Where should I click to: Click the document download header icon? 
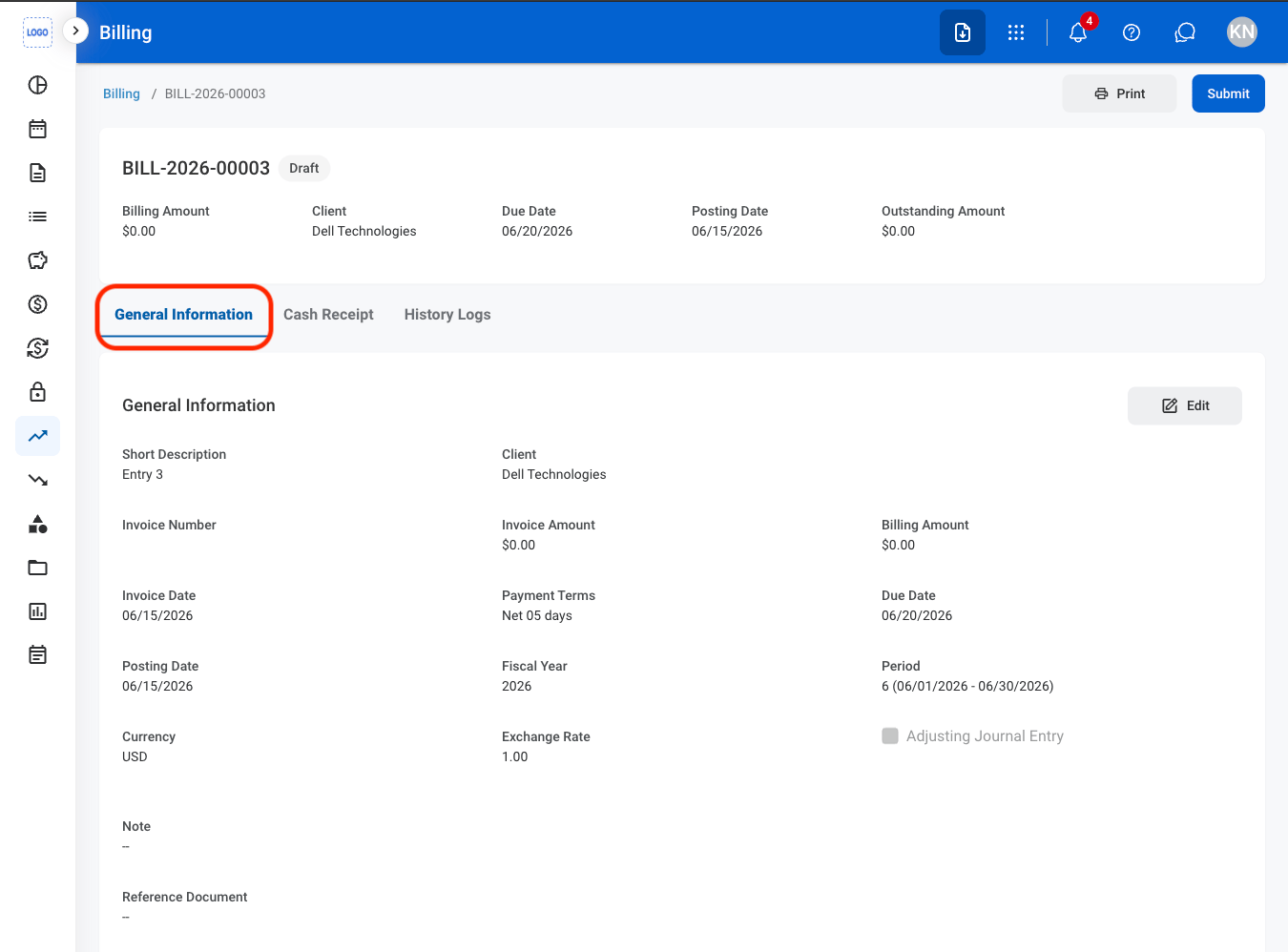(x=963, y=32)
